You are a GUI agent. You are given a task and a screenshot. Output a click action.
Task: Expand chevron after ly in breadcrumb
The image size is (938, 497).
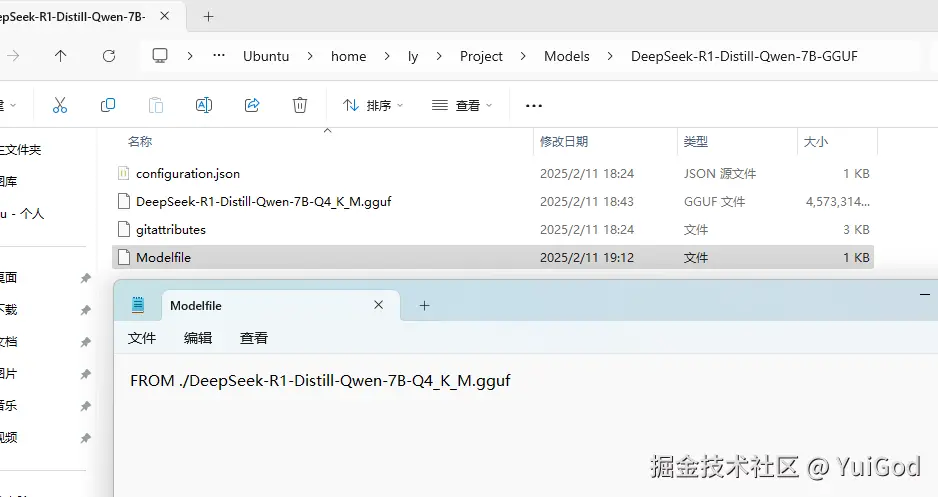(x=439, y=56)
